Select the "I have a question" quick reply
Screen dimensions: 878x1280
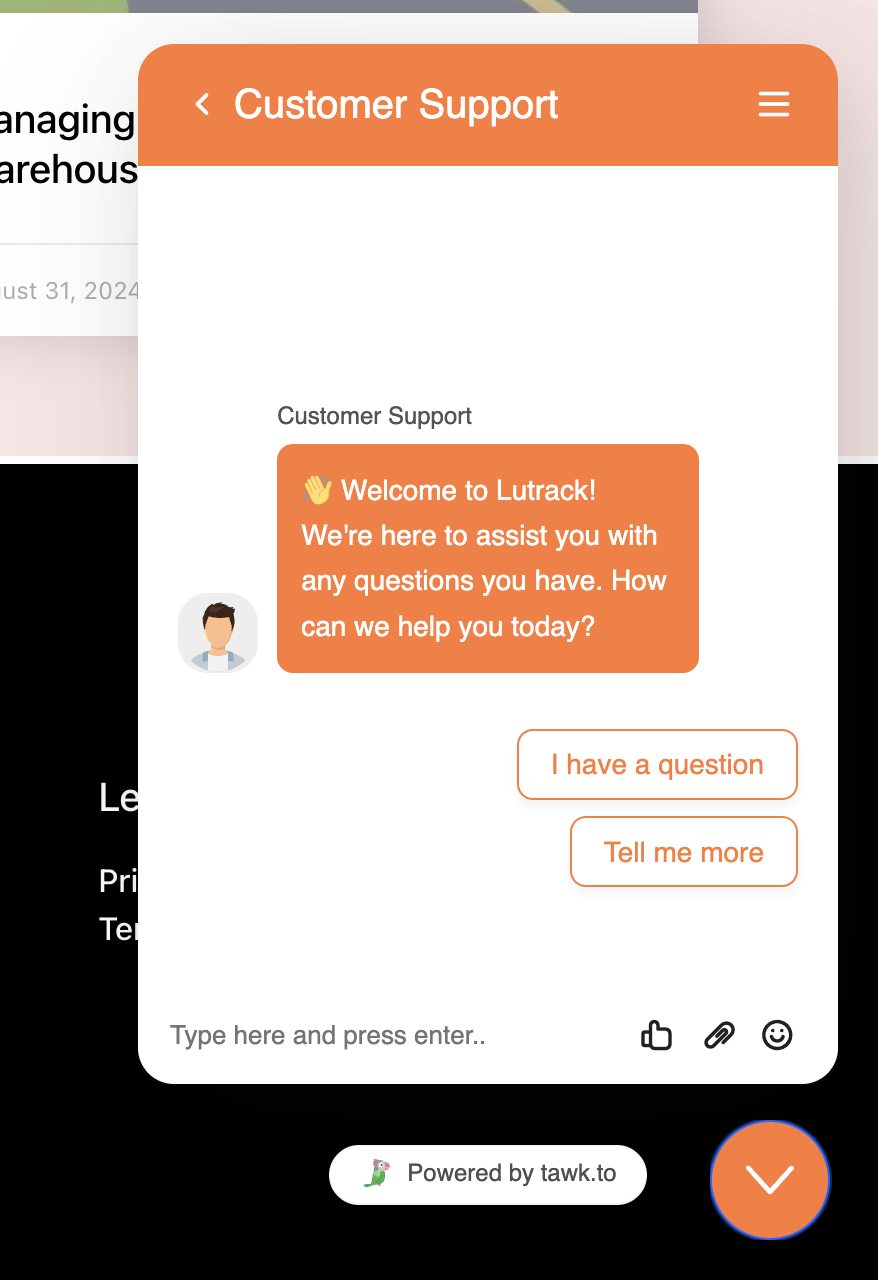click(657, 765)
